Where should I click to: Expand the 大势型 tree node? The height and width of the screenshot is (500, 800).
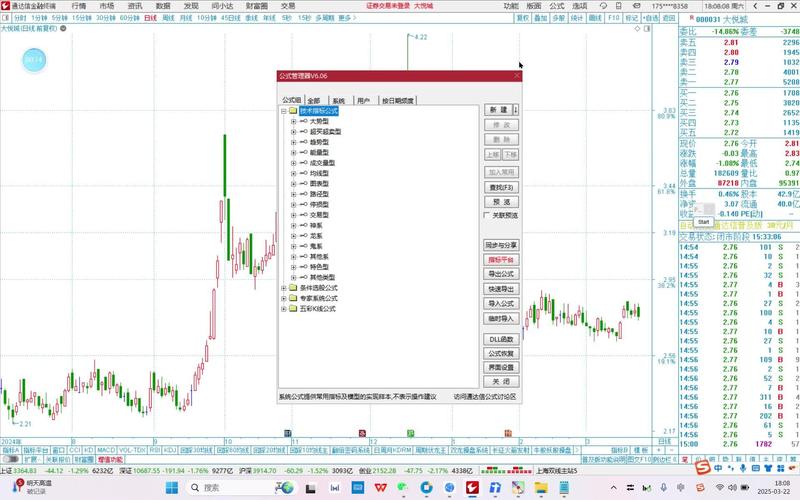(x=293, y=121)
